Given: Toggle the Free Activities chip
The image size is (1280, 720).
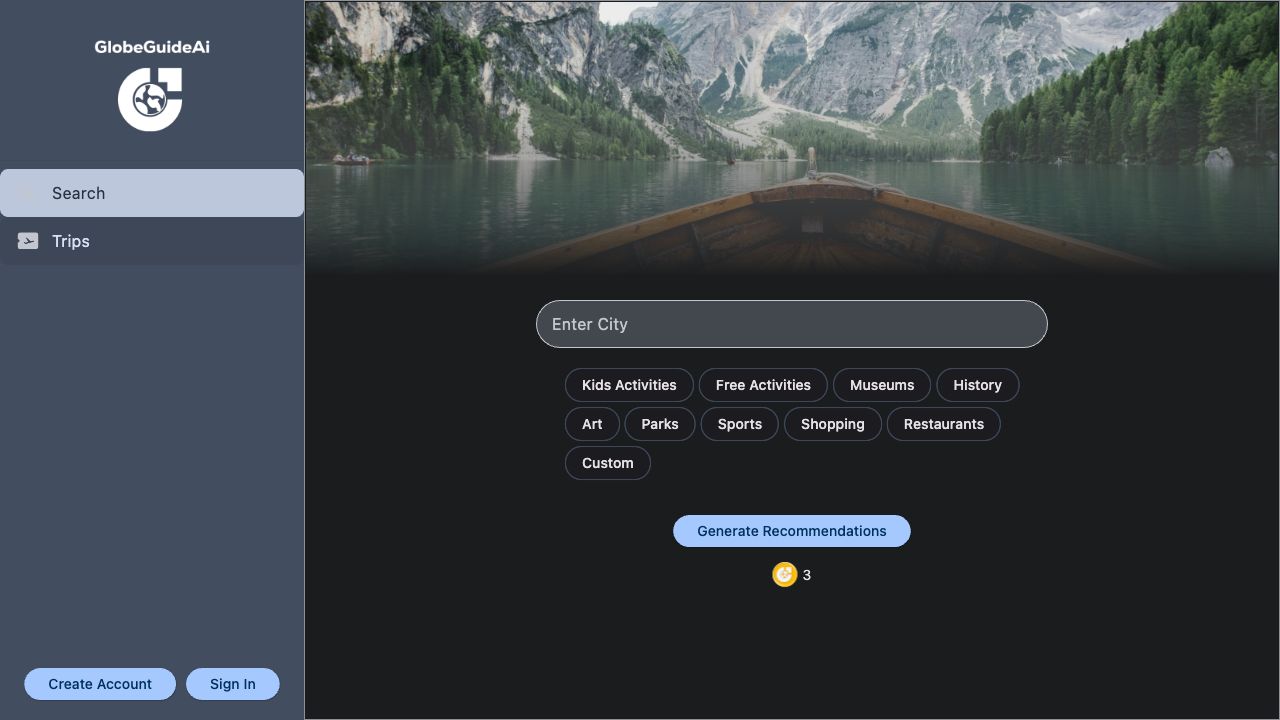Looking at the screenshot, I should click(x=763, y=385).
